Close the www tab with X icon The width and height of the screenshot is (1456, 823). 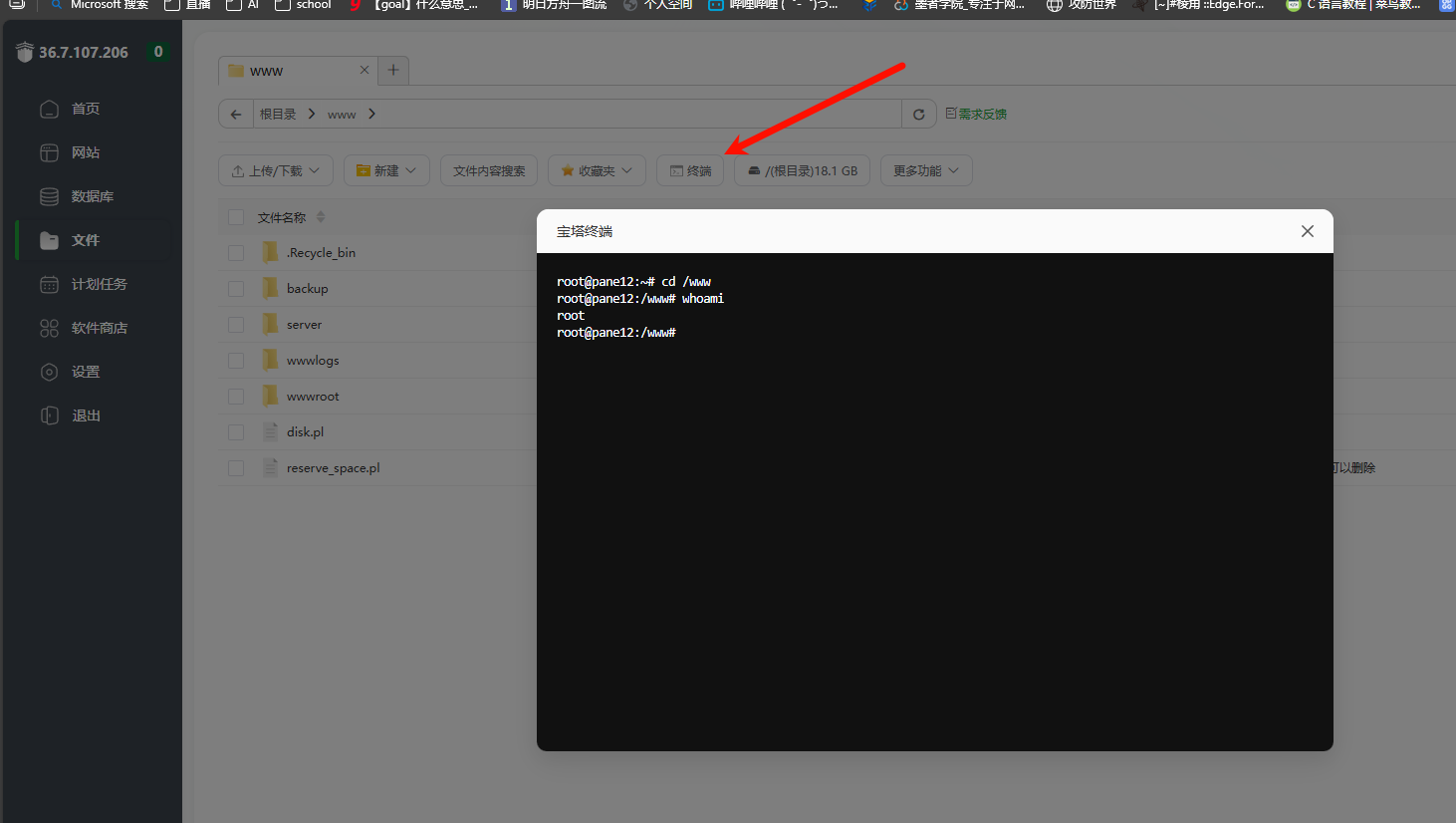point(364,70)
